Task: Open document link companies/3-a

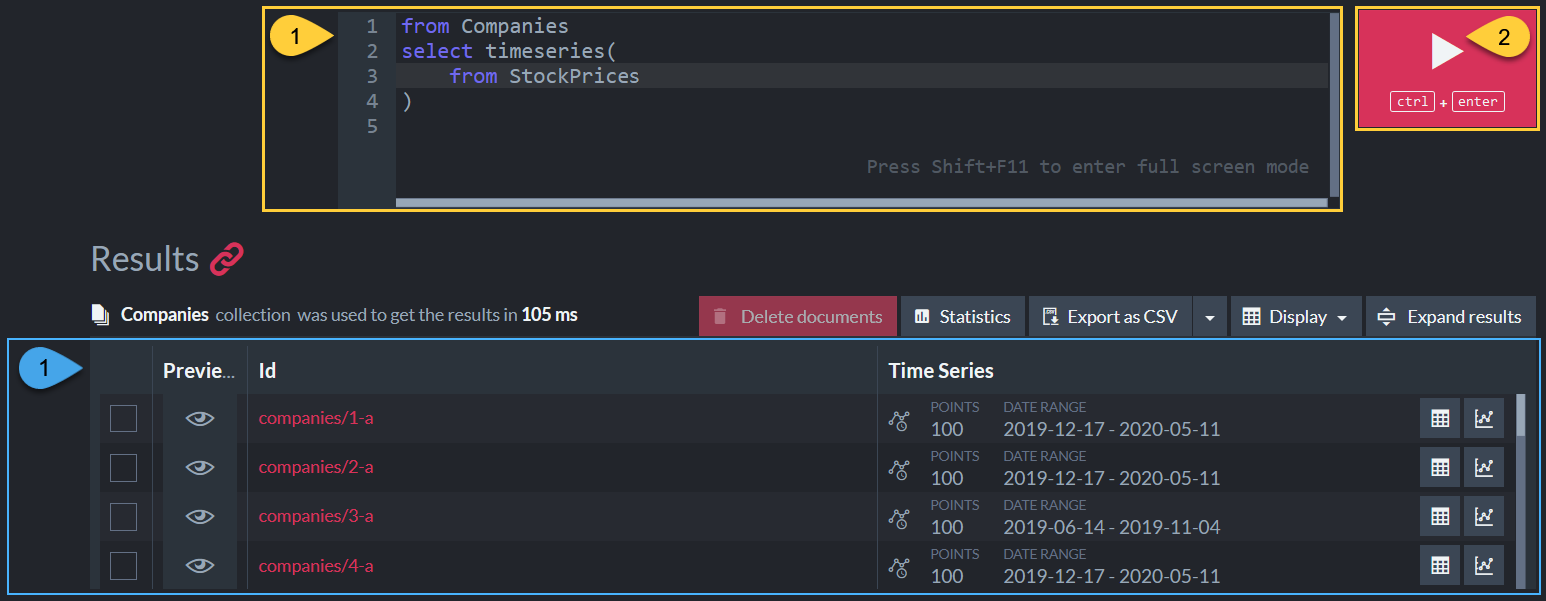Action: coord(316,516)
